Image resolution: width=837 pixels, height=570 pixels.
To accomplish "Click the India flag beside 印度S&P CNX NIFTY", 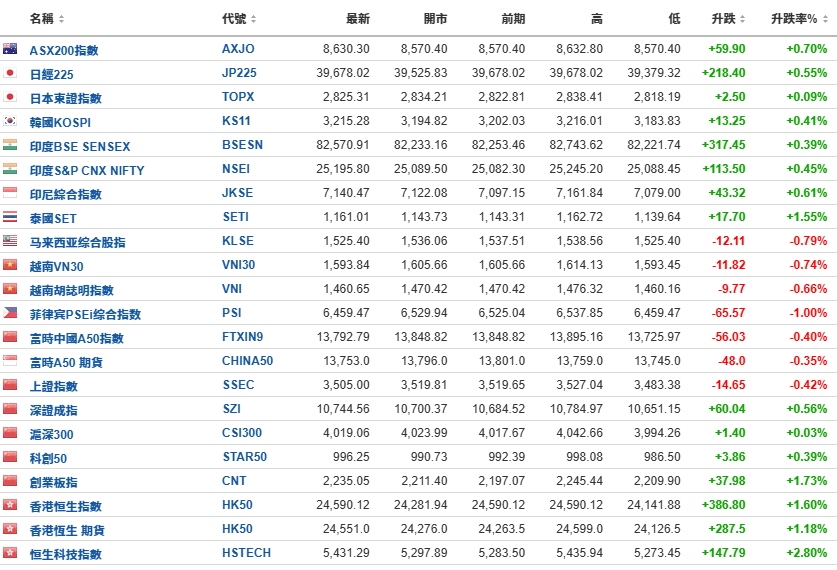I will (x=10, y=169).
